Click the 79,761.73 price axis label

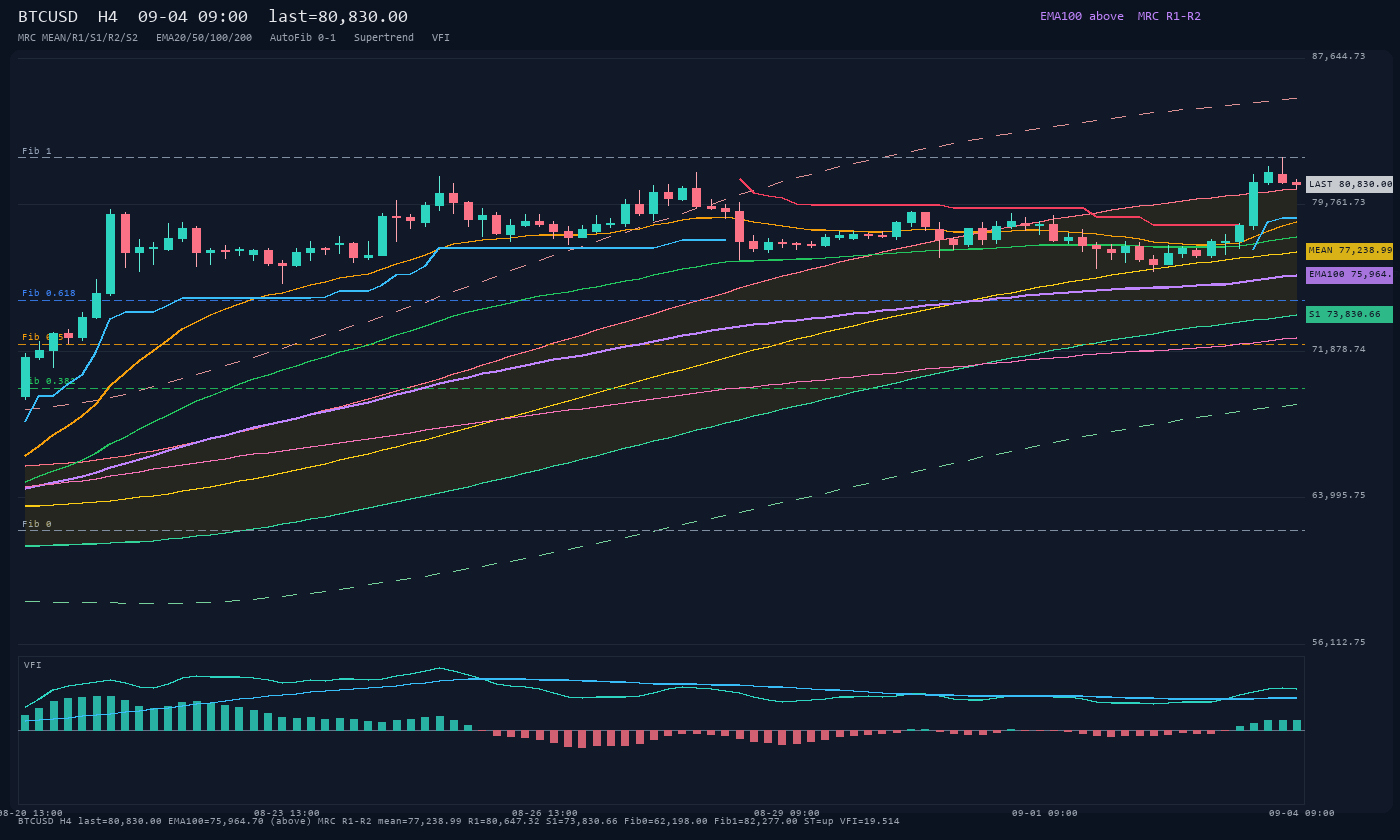pyautogui.click(x=1338, y=202)
